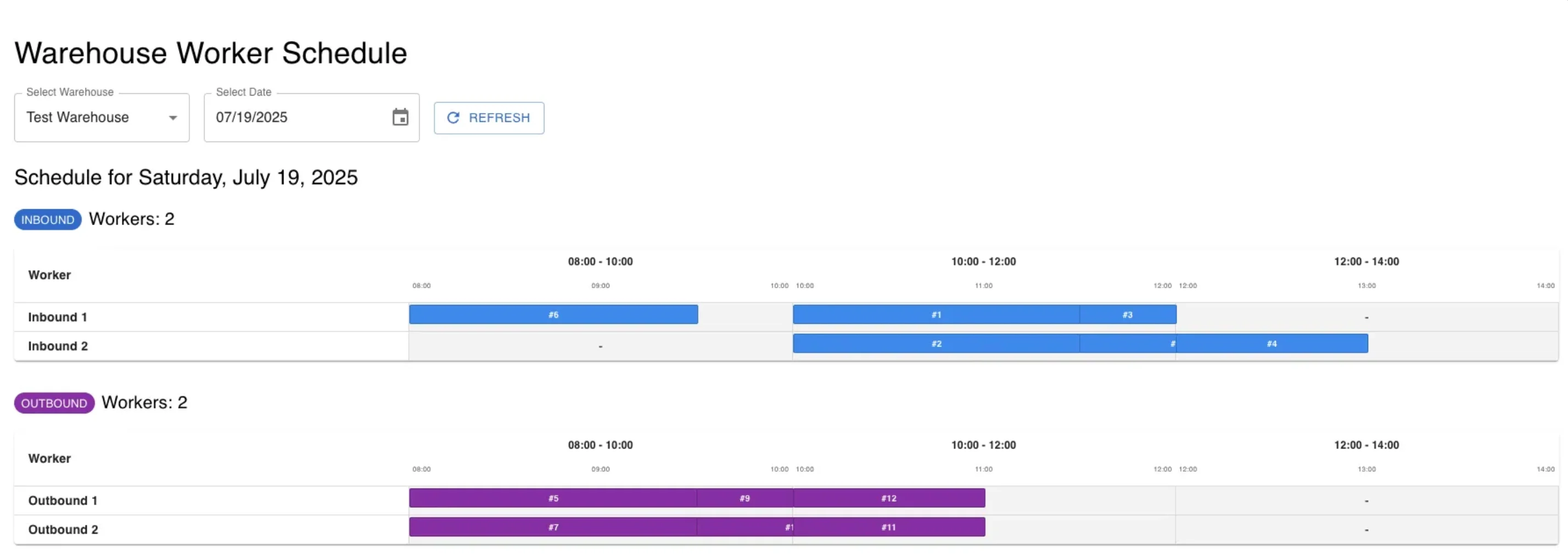Click the Inbound 1 worker row label
This screenshot has height=560, width=1568.
(x=58, y=317)
